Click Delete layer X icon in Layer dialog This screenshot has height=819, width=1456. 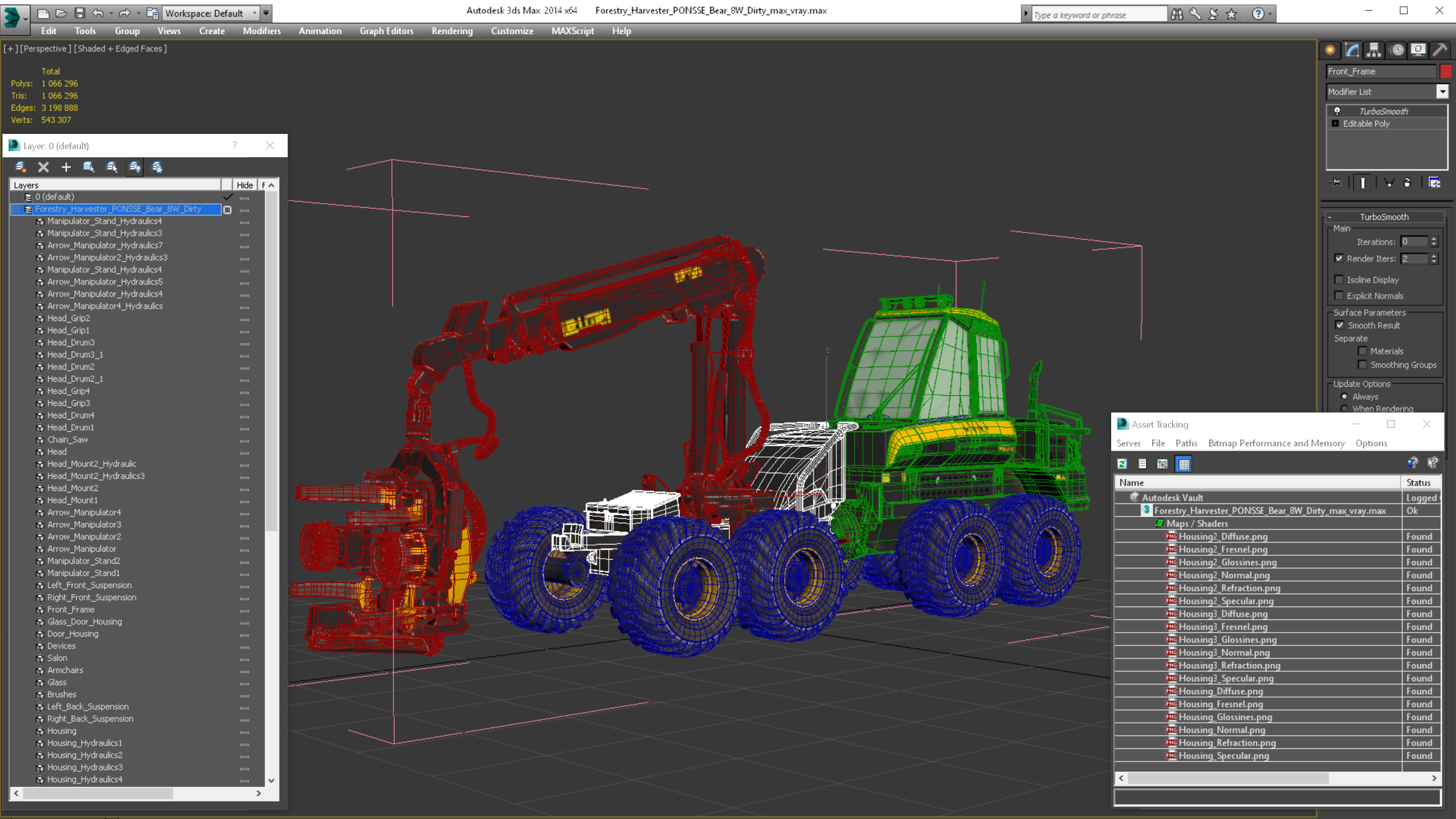[x=43, y=167]
